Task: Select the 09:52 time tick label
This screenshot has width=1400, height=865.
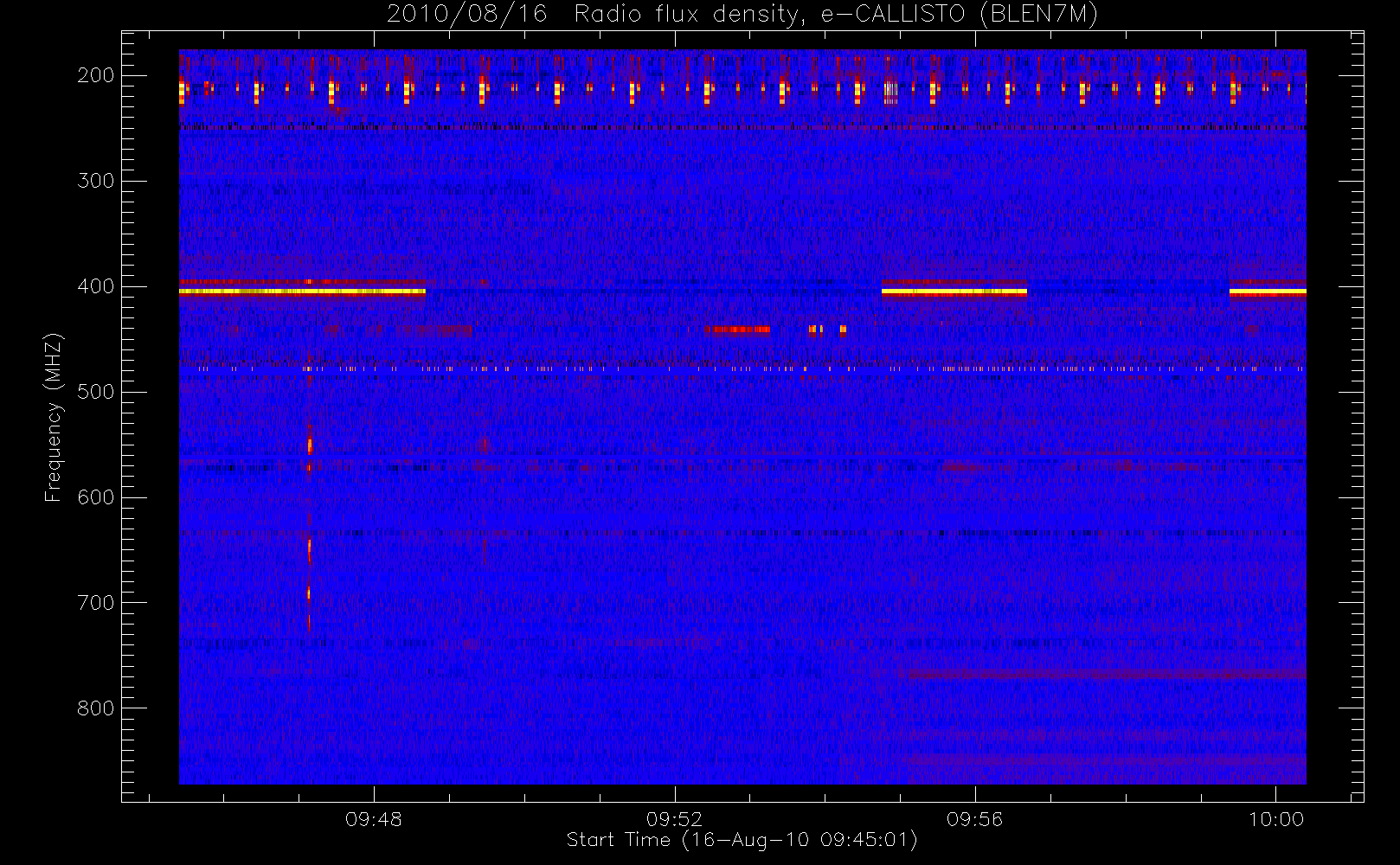Action: [675, 819]
